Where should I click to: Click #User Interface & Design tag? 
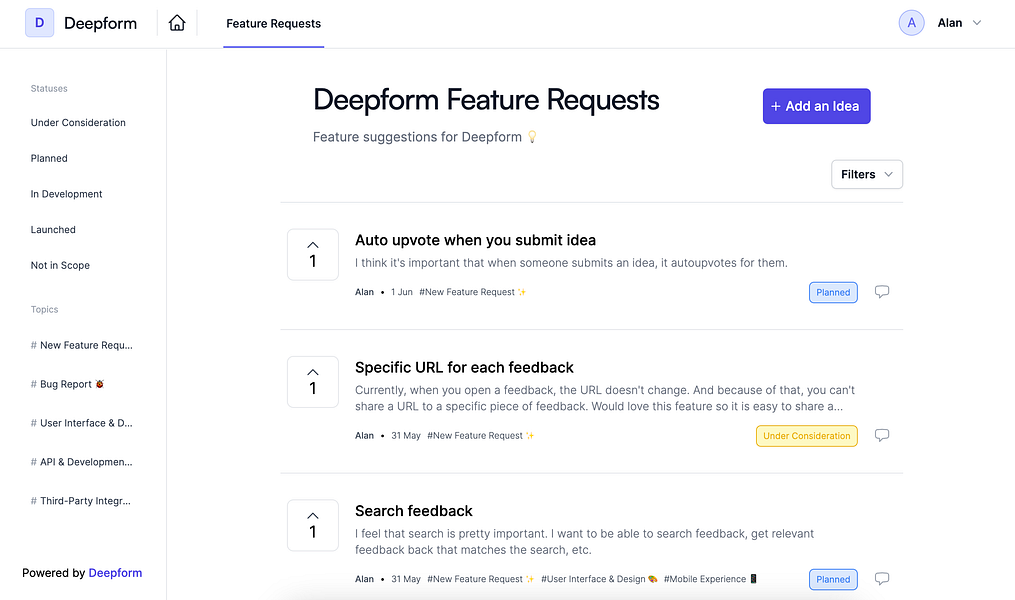599,579
